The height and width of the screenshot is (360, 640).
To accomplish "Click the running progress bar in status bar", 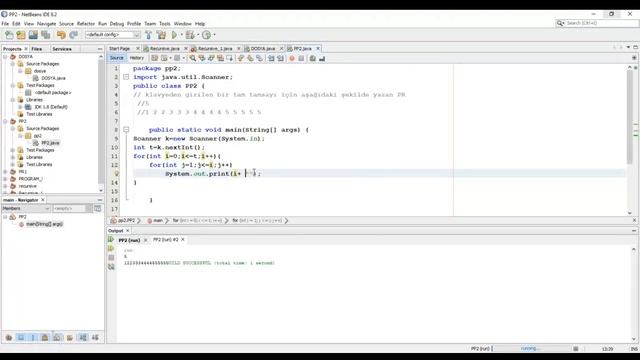I will tap(532, 349).
